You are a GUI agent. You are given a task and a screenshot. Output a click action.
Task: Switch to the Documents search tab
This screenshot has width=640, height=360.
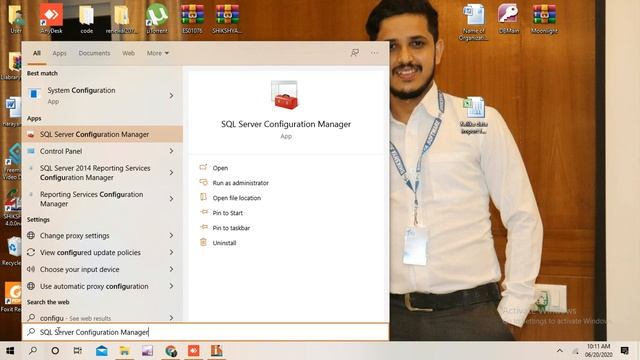(94, 53)
